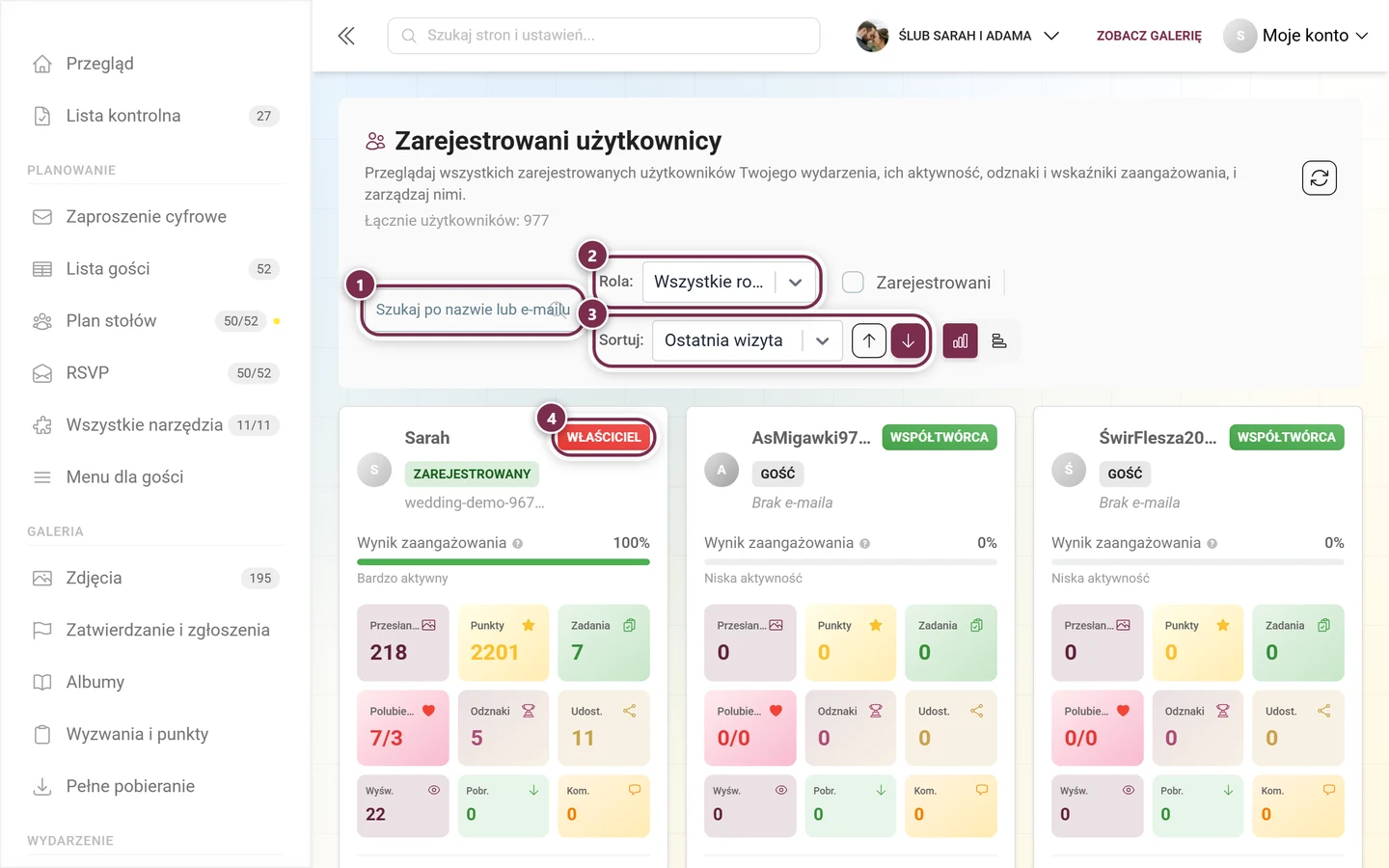1389x868 pixels.
Task: Click the Zarejestrowany status tag on Sarah's card
Action: click(x=472, y=474)
